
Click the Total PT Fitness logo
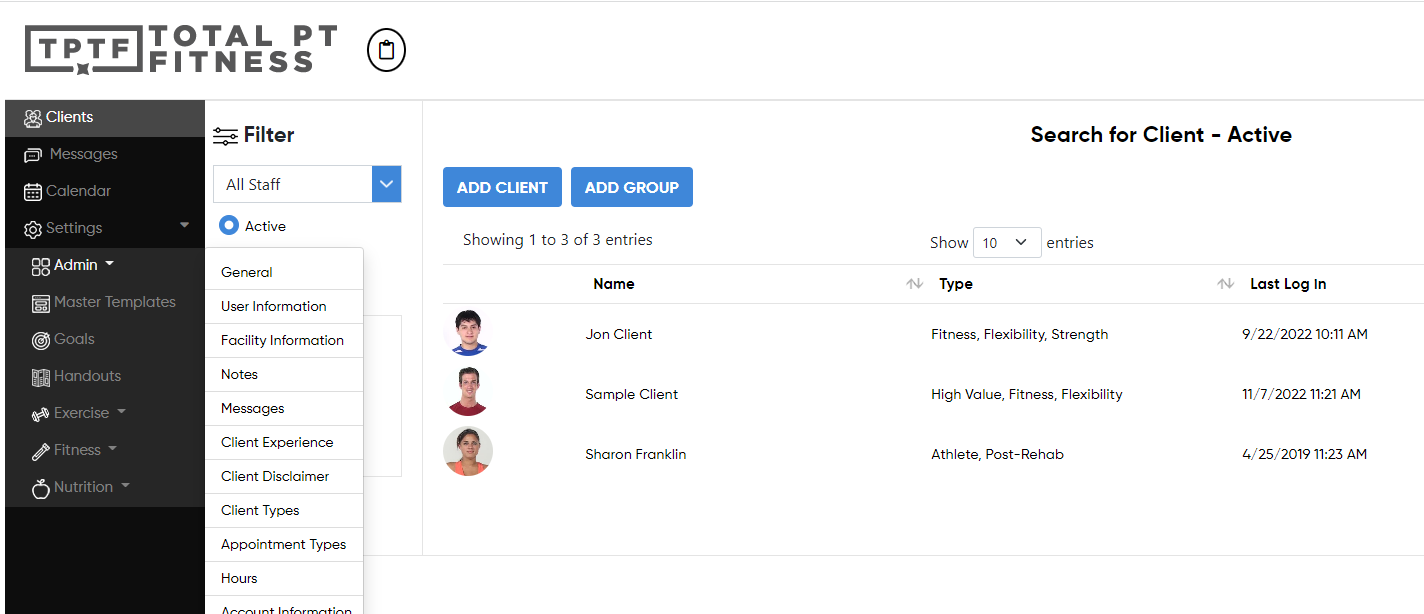pos(181,50)
